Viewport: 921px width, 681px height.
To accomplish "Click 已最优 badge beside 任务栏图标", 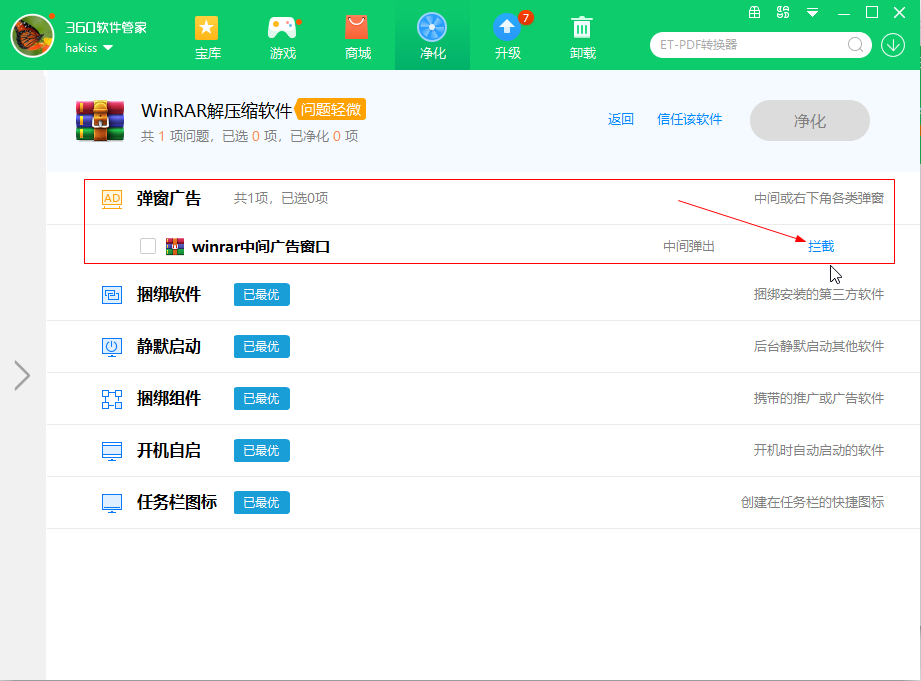I will tap(261, 502).
